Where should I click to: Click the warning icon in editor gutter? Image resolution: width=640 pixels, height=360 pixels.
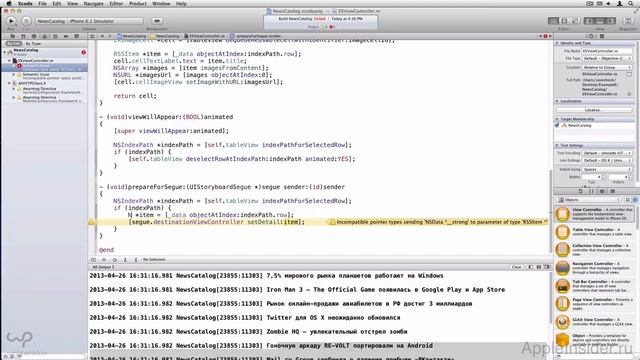[91, 222]
